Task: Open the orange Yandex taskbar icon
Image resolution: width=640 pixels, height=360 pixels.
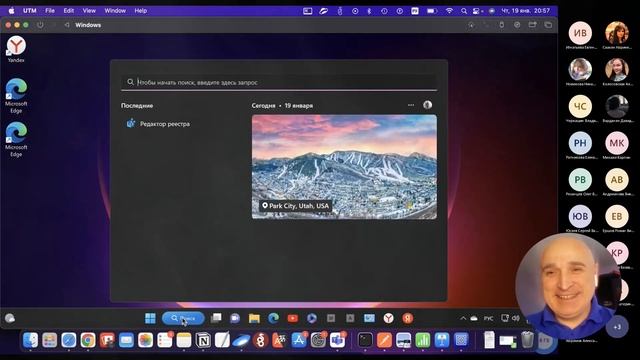Action: 407,318
